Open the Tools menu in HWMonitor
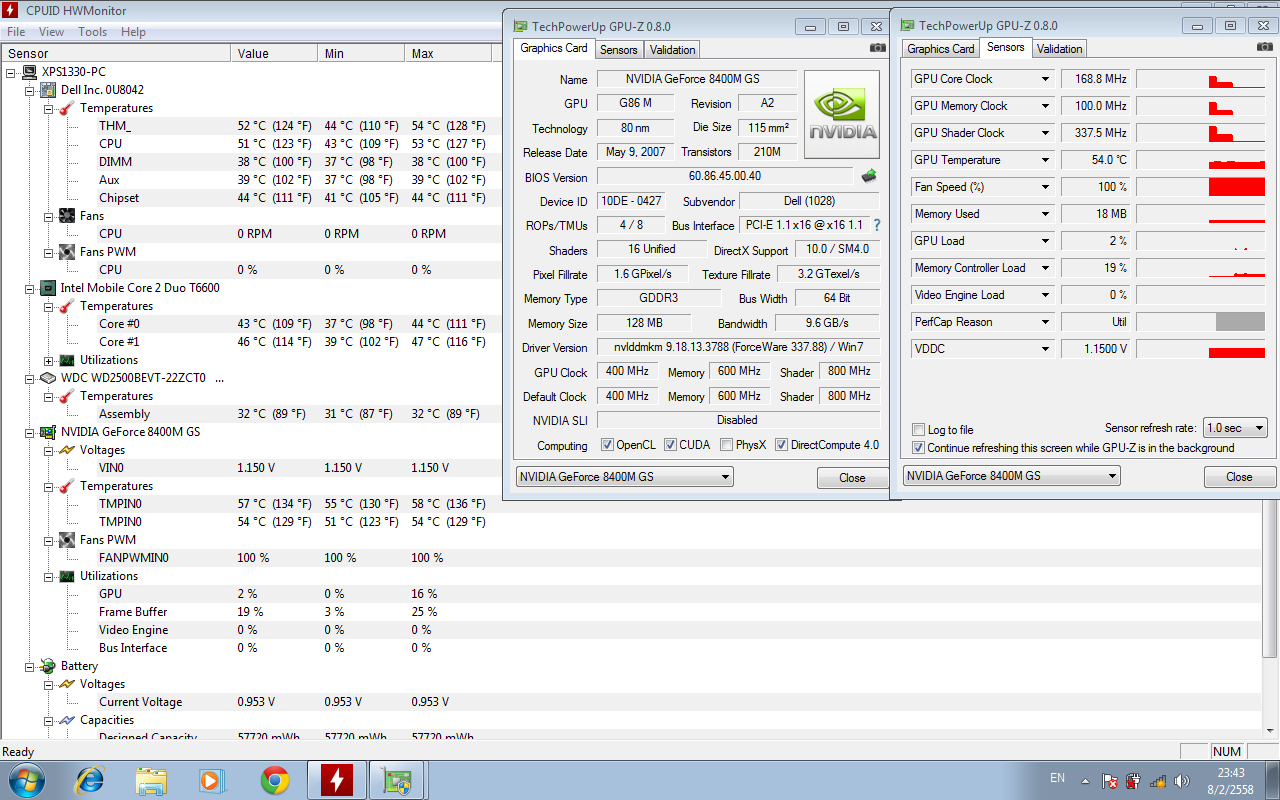 tap(93, 32)
